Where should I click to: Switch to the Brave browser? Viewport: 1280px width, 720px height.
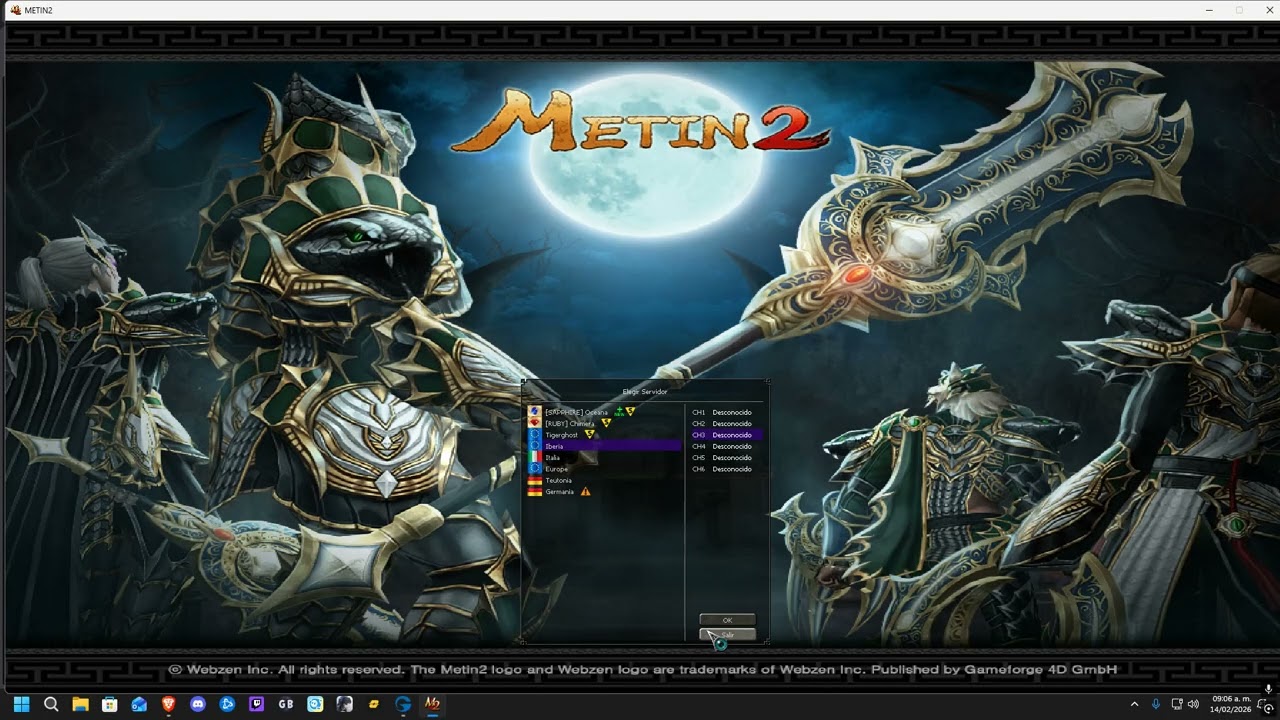tap(168, 704)
